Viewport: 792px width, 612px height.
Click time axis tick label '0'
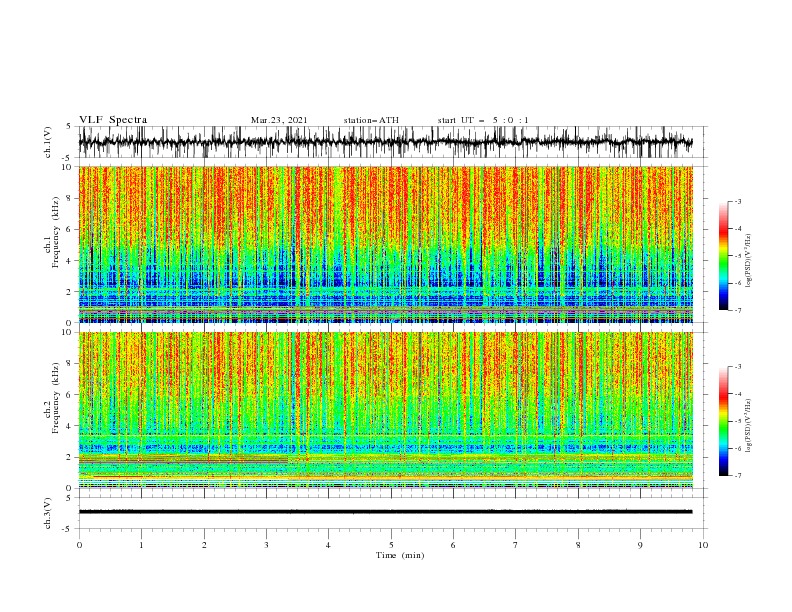click(x=79, y=545)
